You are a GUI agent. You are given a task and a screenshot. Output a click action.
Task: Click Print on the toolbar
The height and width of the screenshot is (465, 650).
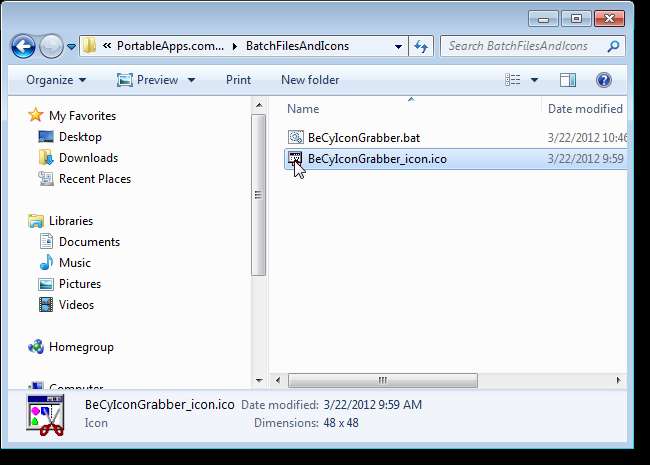point(238,80)
